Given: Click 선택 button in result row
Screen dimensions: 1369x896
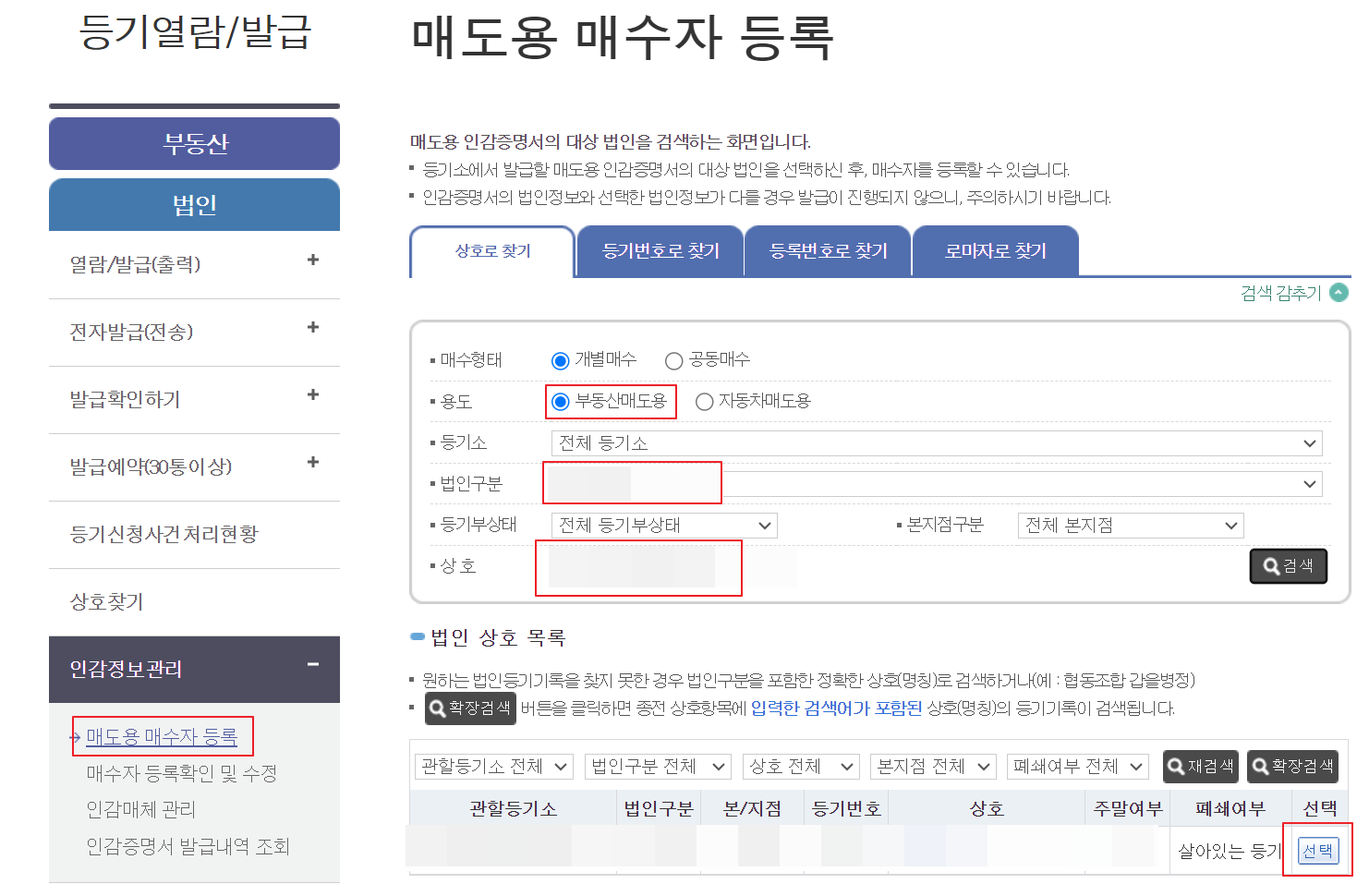Looking at the screenshot, I should pyautogui.click(x=1318, y=851).
